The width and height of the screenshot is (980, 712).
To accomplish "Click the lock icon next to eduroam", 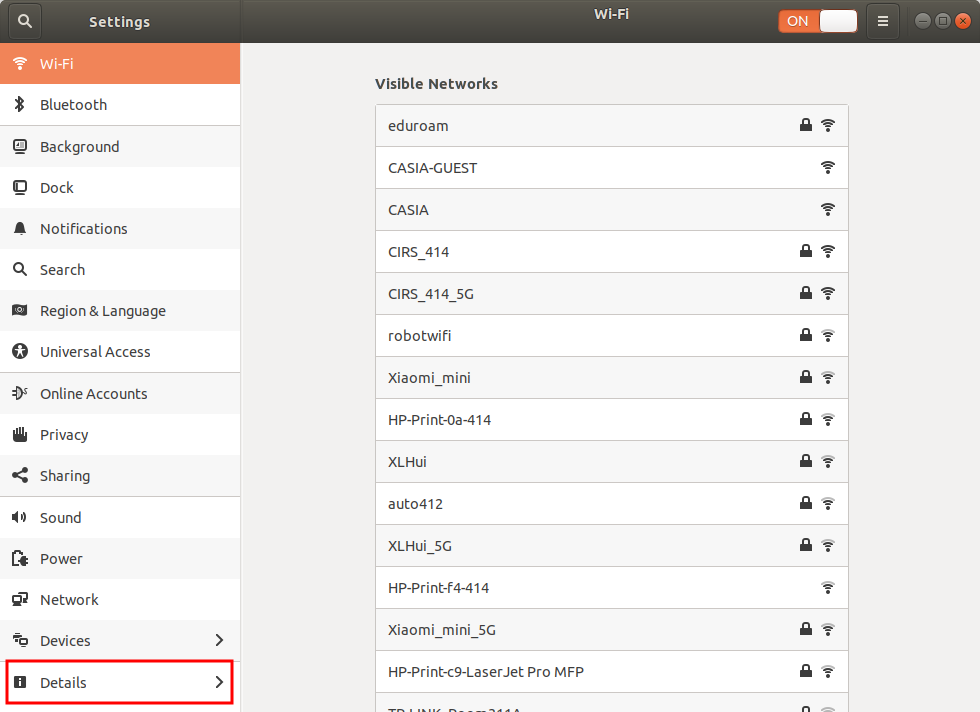I will (x=806, y=125).
